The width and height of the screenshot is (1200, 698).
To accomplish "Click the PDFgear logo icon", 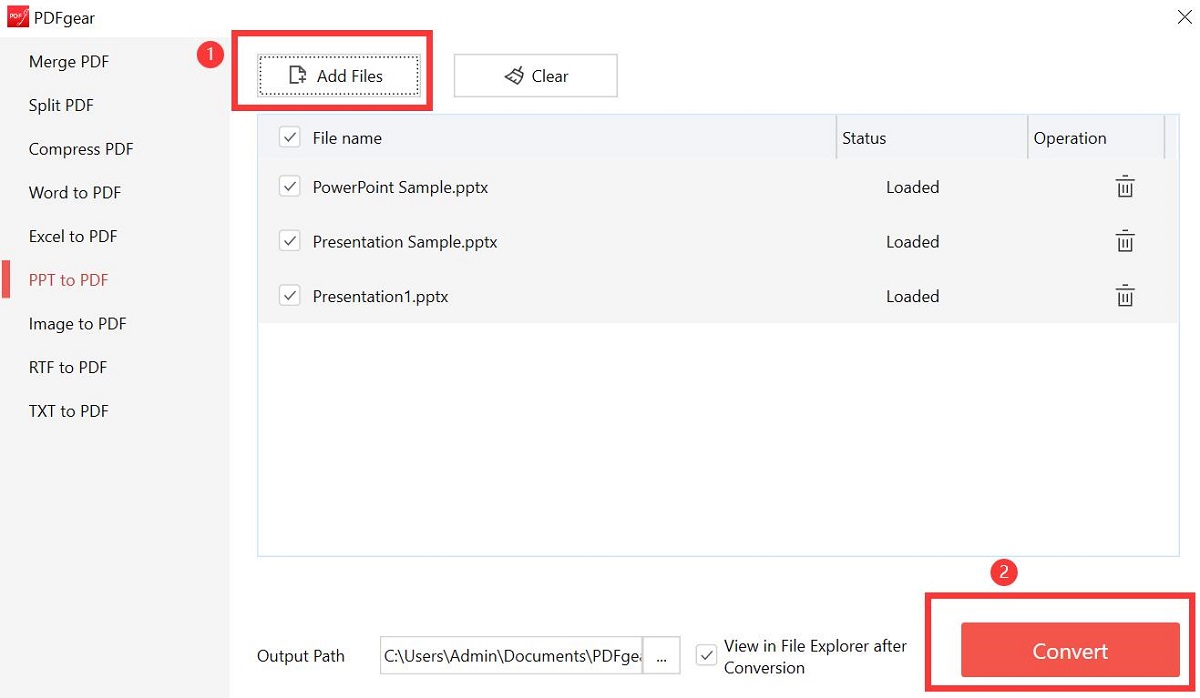I will [18, 17].
